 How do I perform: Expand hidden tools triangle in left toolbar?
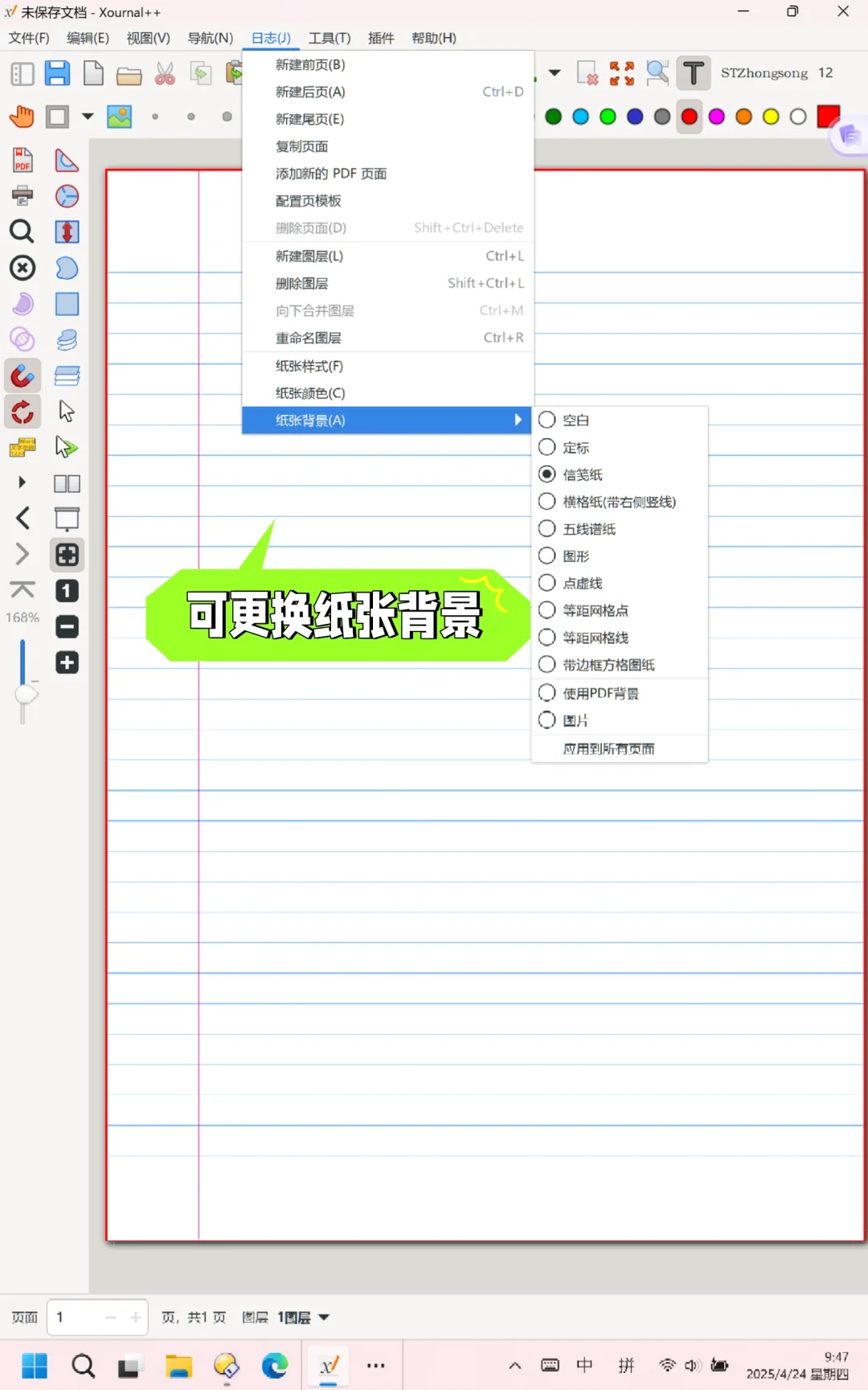23,482
